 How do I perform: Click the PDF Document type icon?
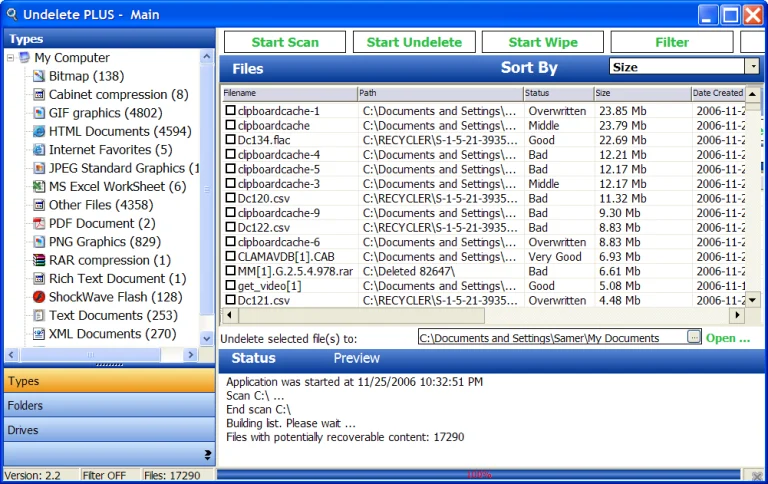(x=39, y=223)
